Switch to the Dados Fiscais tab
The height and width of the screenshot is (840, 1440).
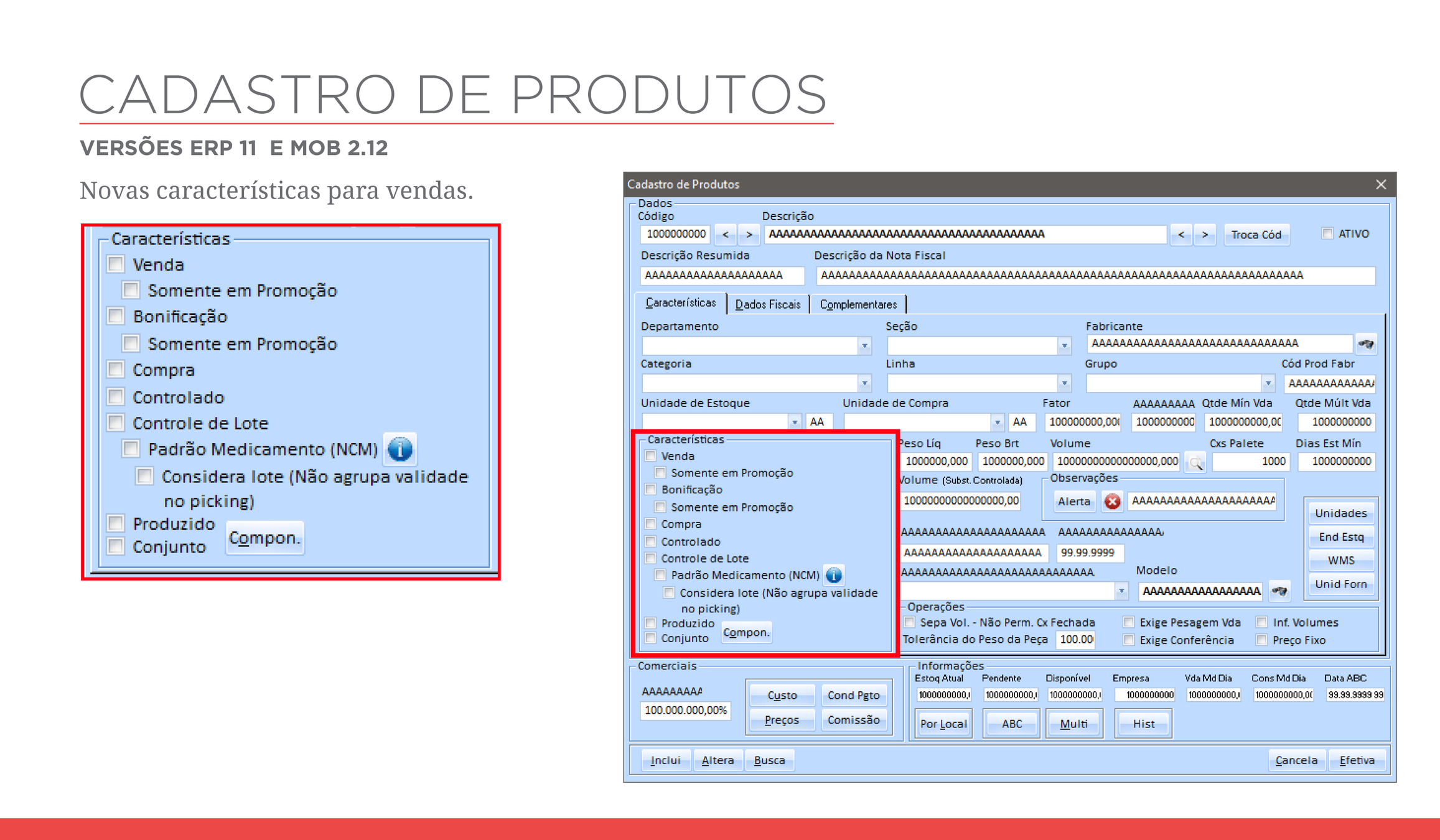[x=767, y=304]
